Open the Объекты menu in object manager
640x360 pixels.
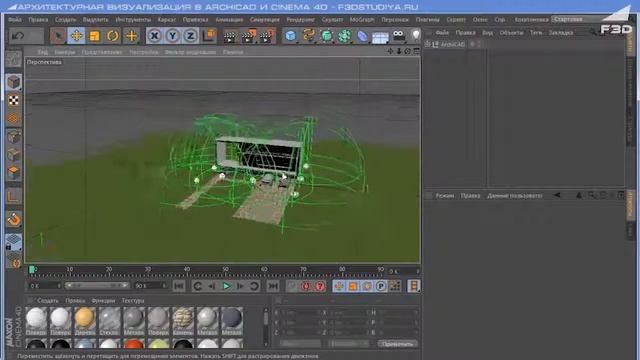tap(511, 33)
